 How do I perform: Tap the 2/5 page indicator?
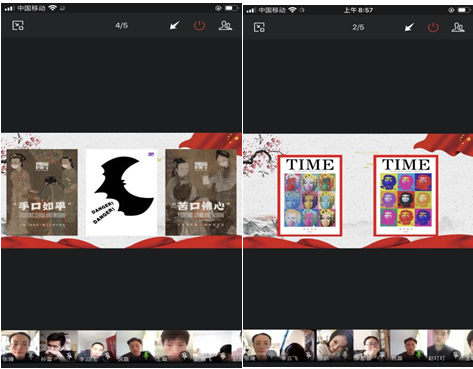pos(358,27)
